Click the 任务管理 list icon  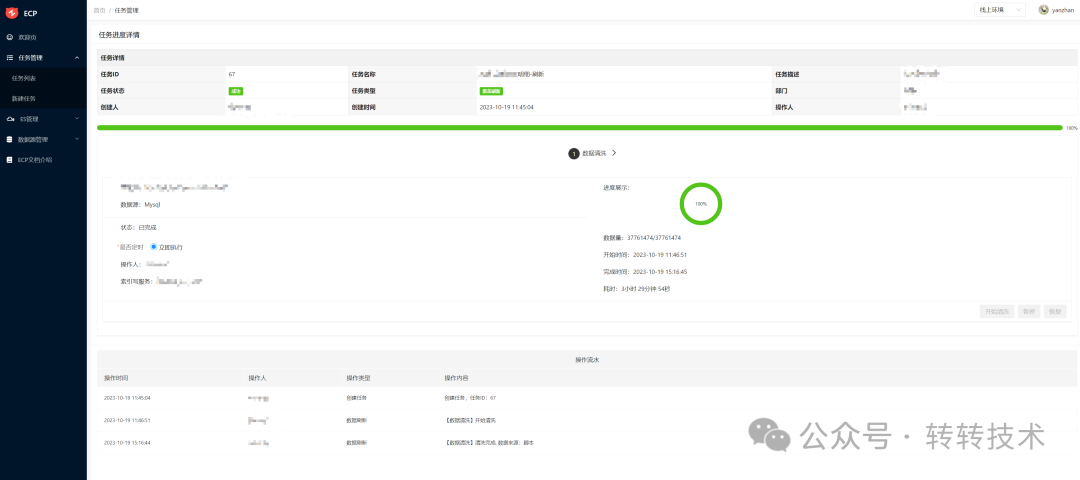[x=10, y=58]
